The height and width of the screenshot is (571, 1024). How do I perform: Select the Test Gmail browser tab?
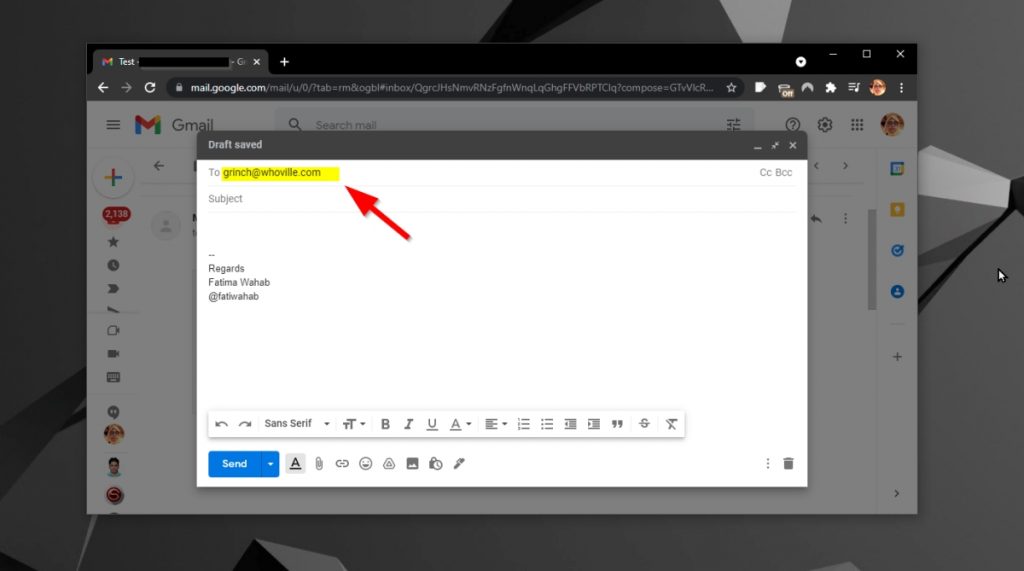pyautogui.click(x=180, y=62)
